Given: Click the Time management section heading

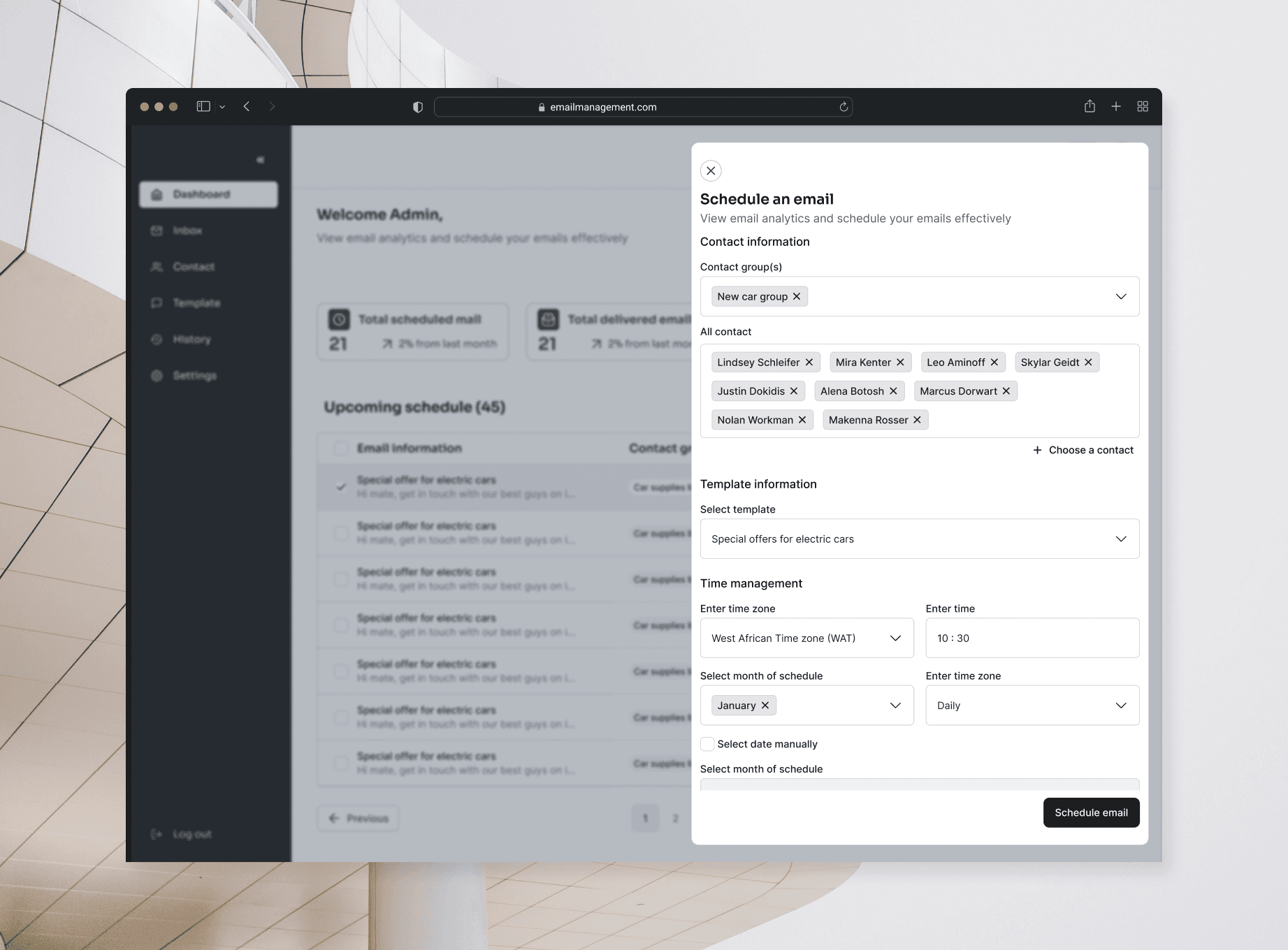Looking at the screenshot, I should coord(751,583).
